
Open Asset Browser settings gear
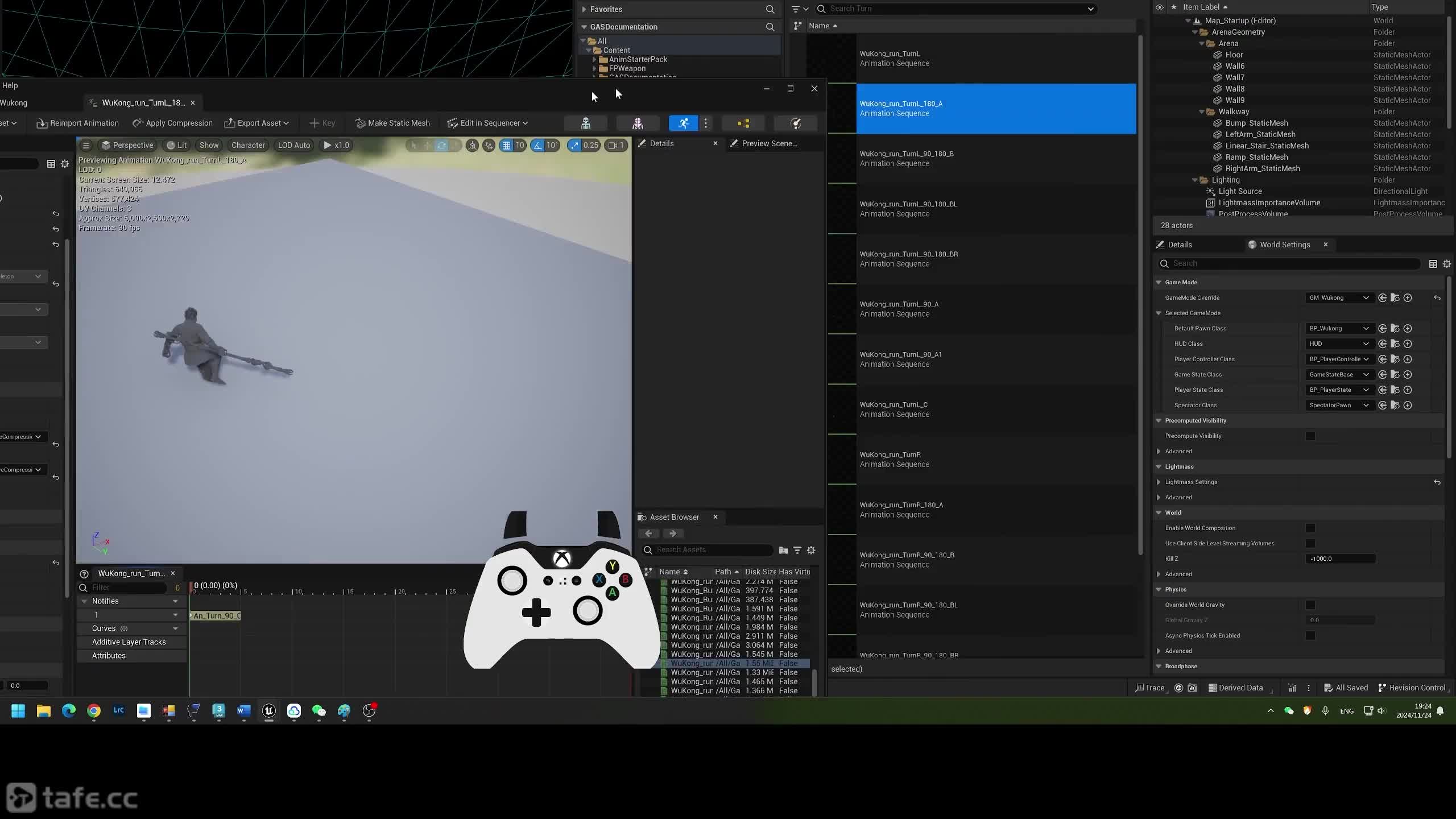pyautogui.click(x=811, y=550)
